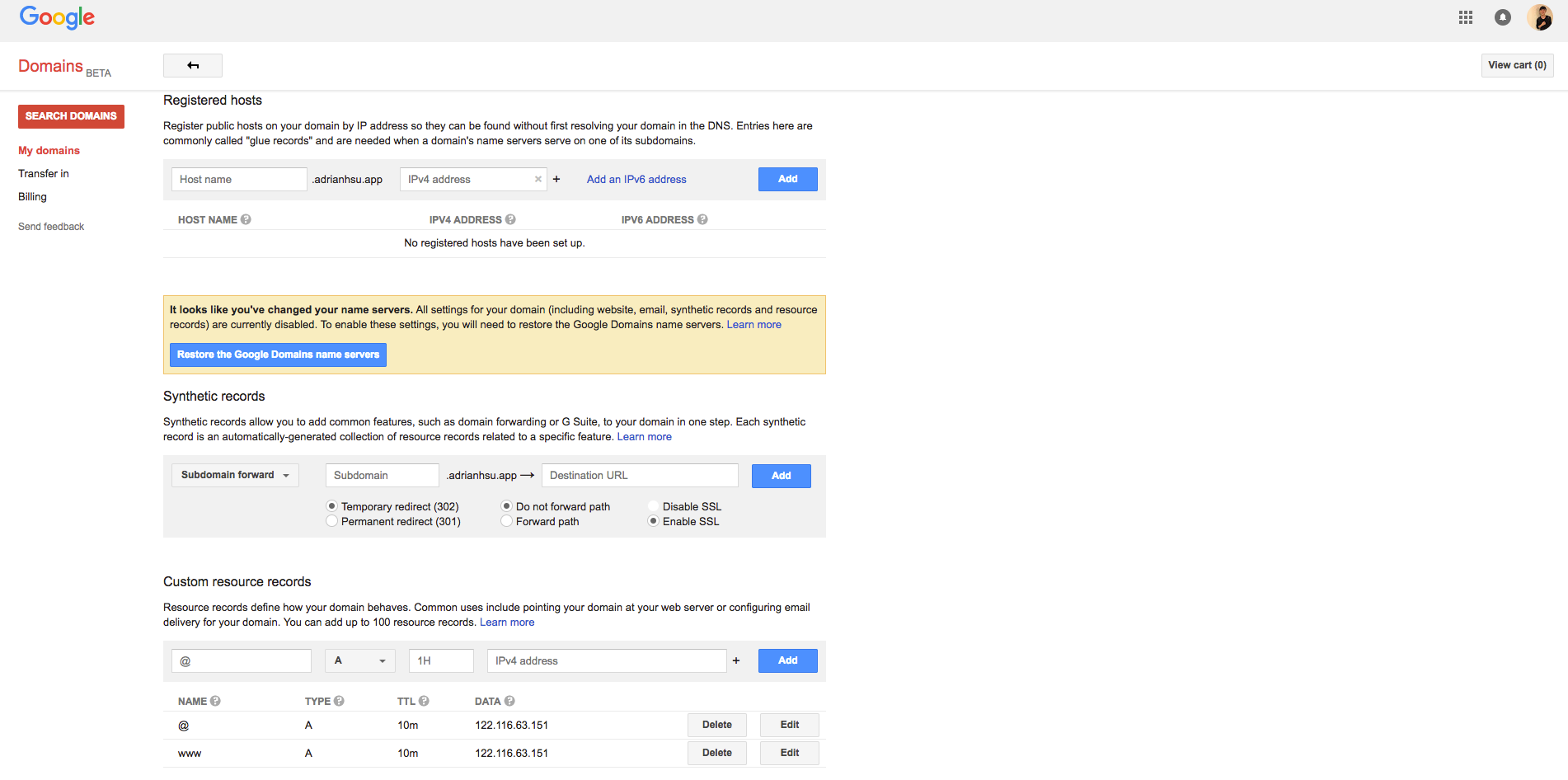This screenshot has height=780, width=1568.
Task: Open the account profile avatar
Action: (x=1540, y=17)
